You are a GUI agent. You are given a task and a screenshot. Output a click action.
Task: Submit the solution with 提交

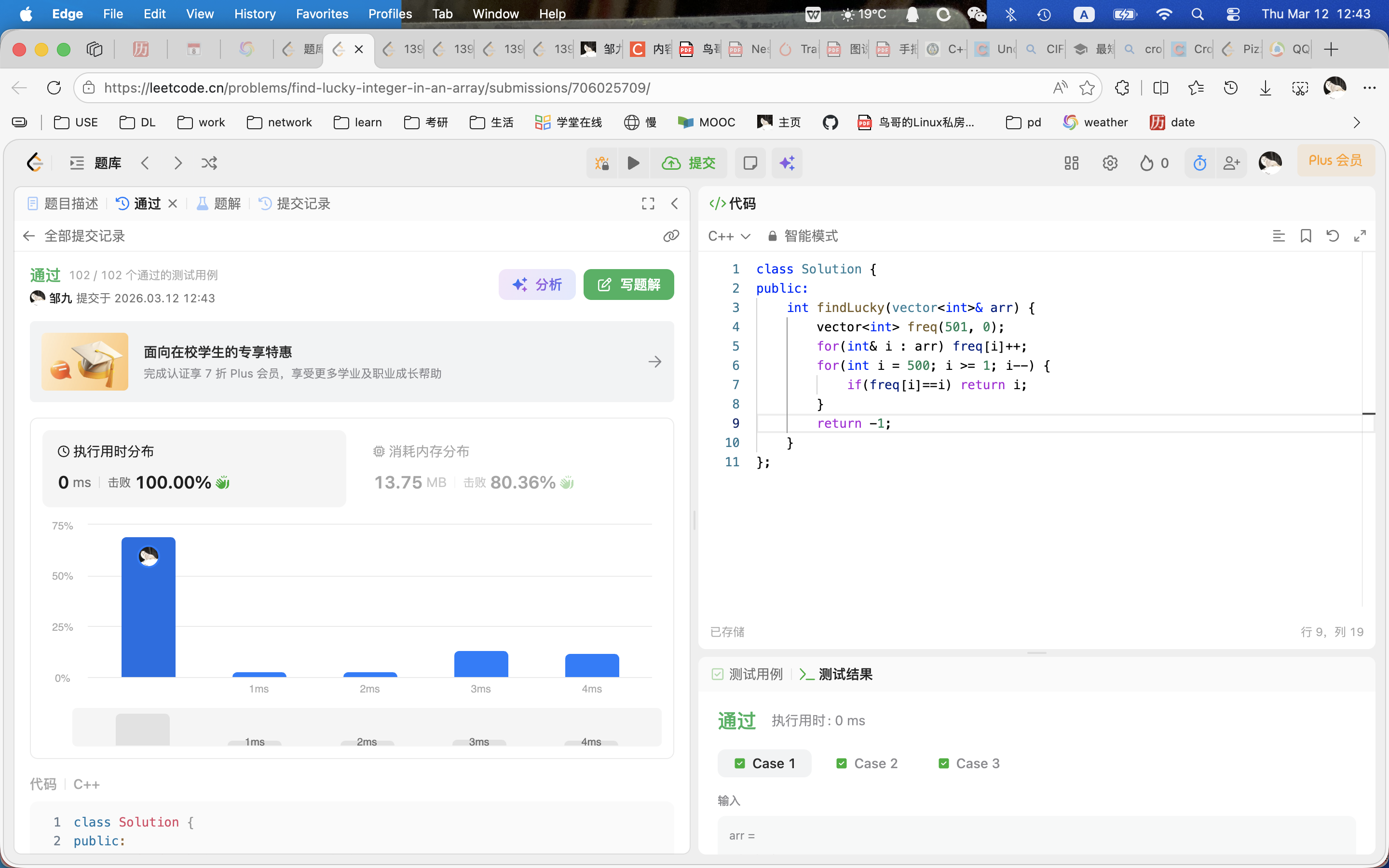(x=689, y=163)
